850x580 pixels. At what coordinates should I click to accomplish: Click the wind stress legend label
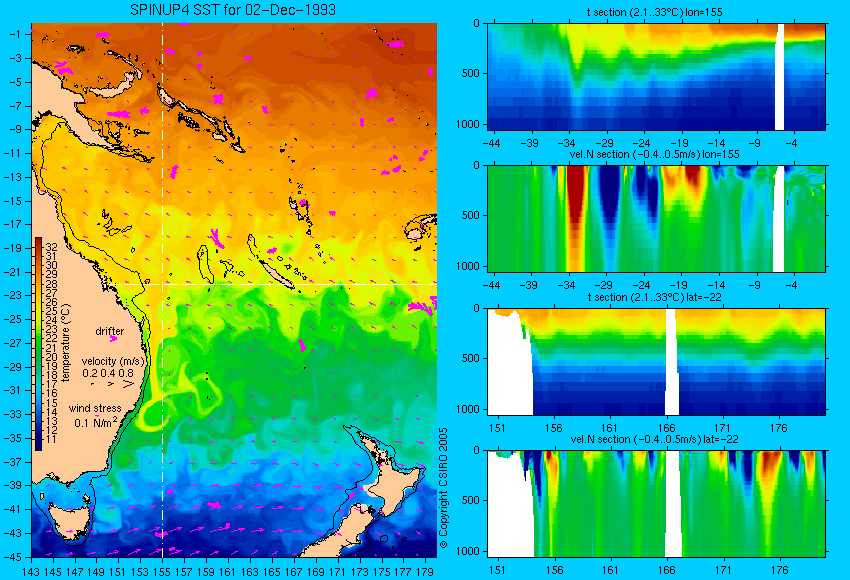95,408
